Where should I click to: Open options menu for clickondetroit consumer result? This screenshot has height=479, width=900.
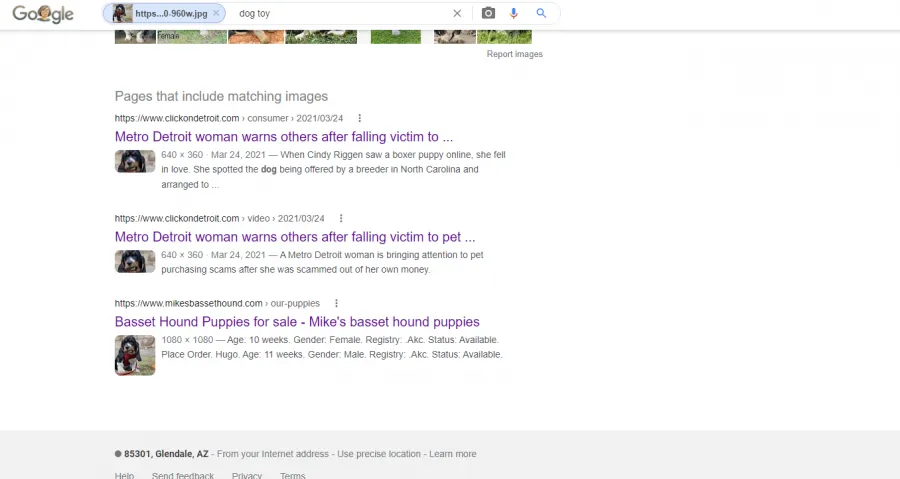[359, 118]
